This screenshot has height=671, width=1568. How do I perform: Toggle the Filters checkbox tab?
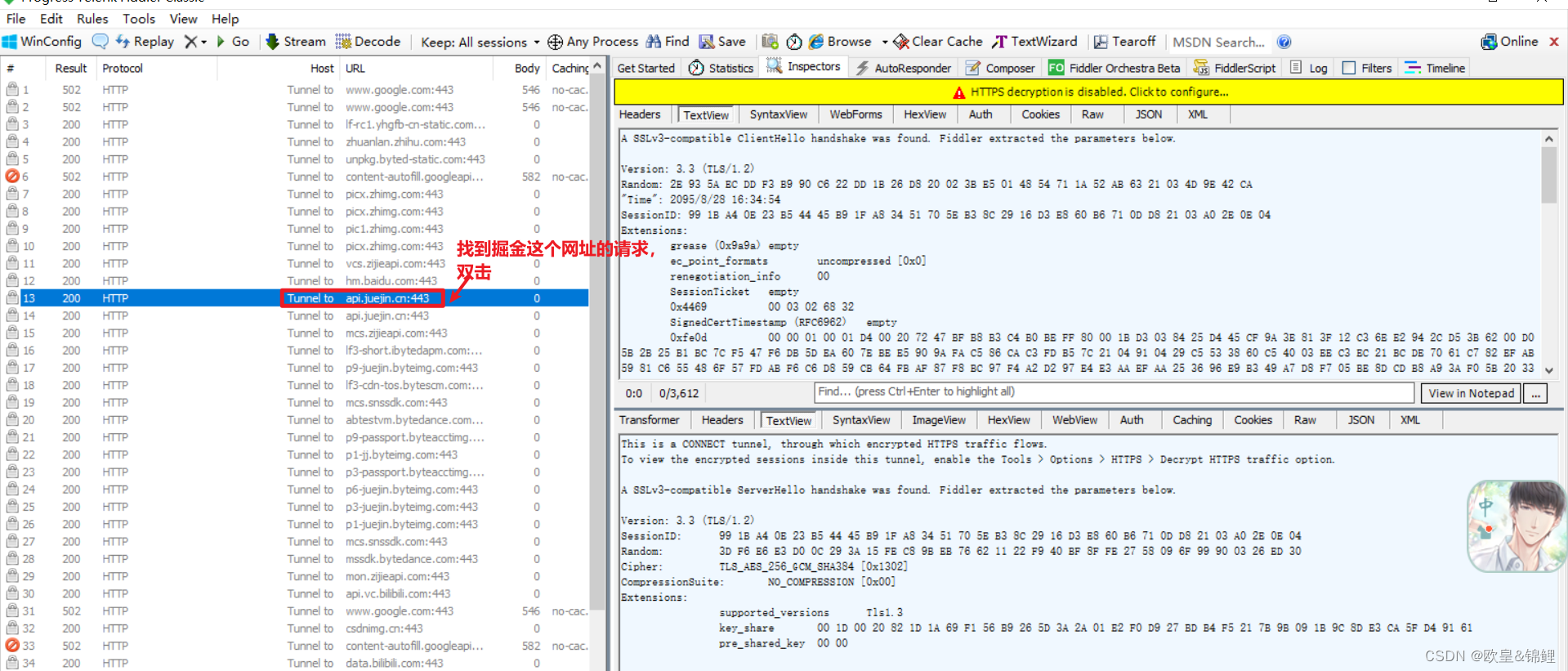1367,68
